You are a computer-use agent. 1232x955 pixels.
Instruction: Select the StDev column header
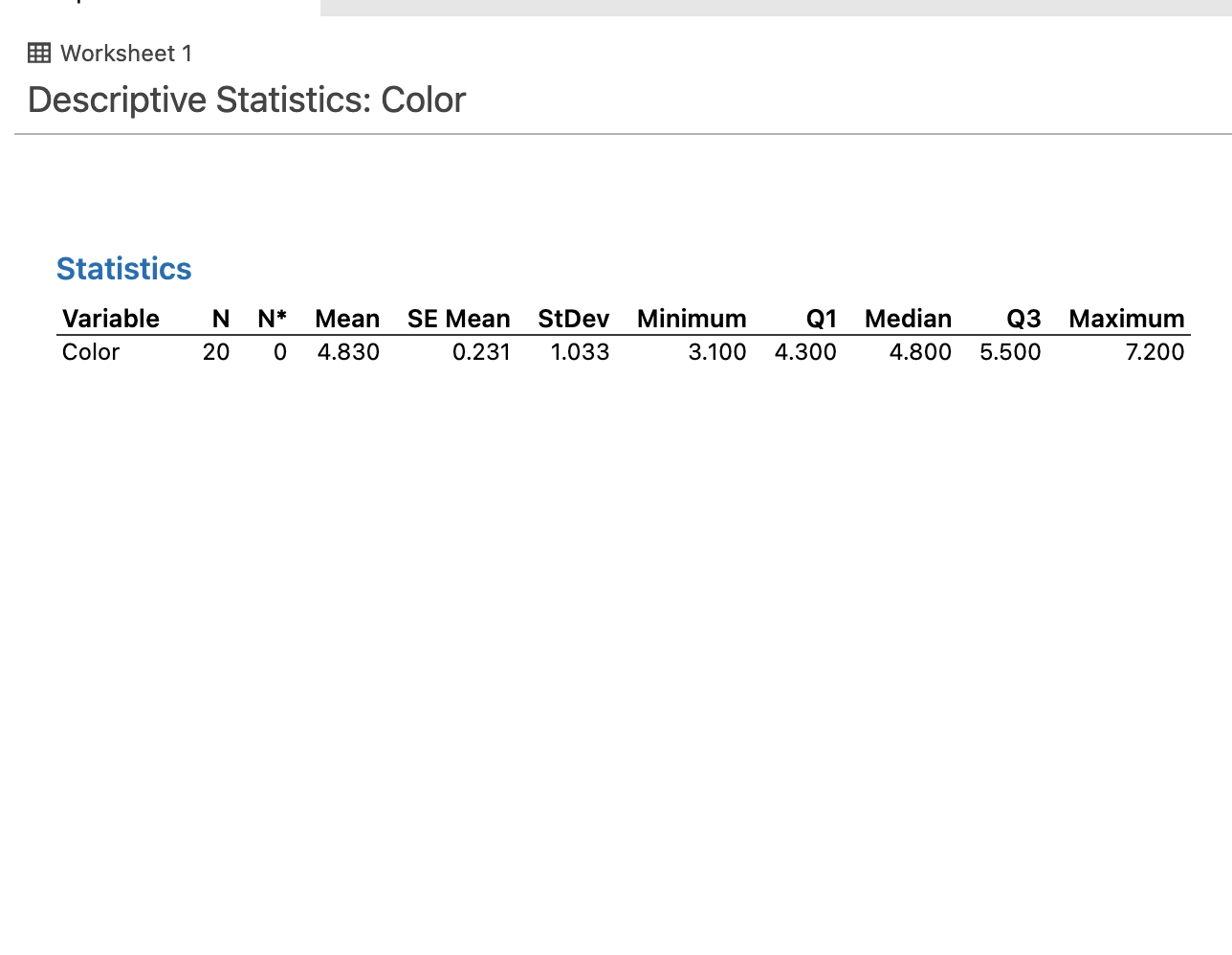point(573,319)
